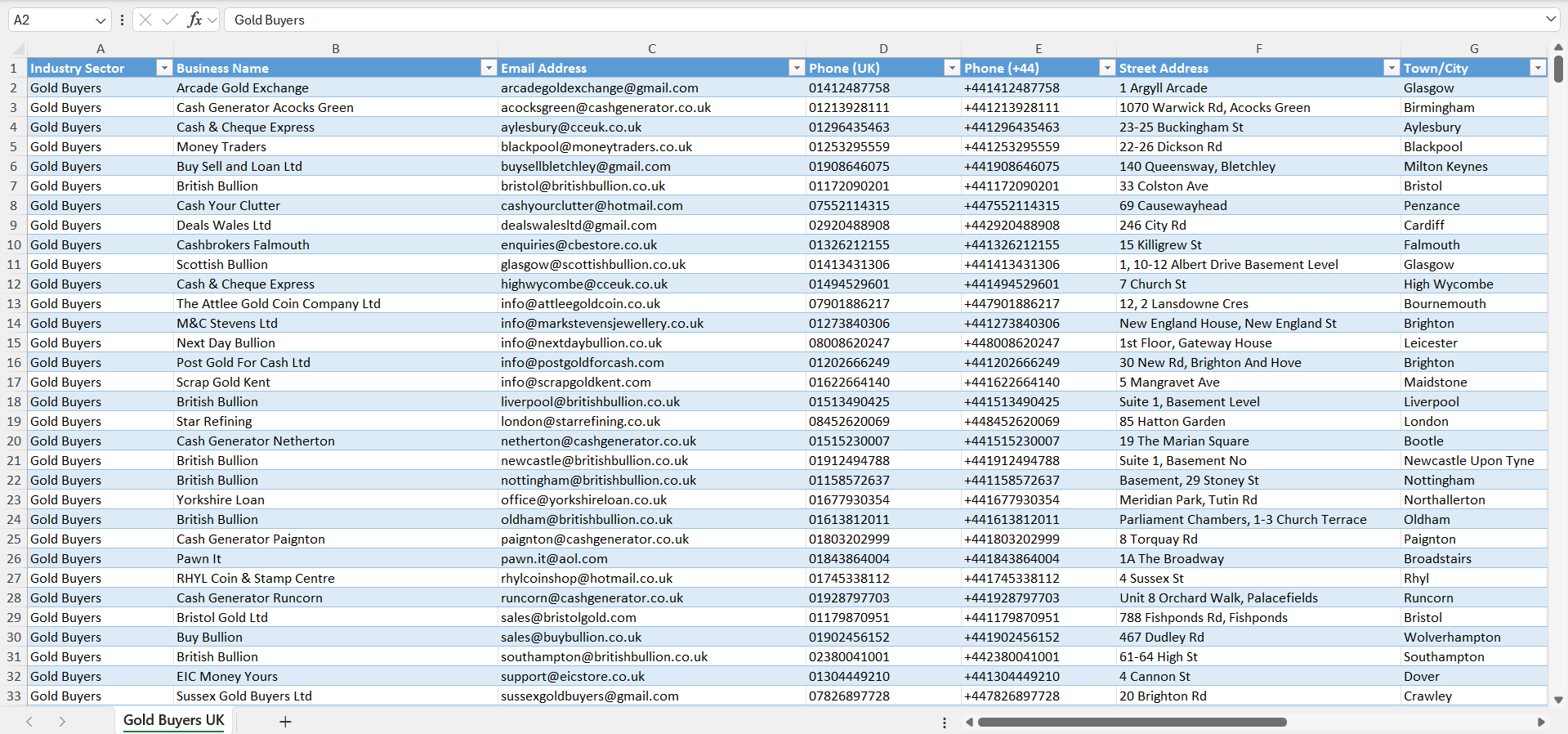Select the pawn.it@aol.com email cell
The image size is (1568, 734).
click(652, 558)
